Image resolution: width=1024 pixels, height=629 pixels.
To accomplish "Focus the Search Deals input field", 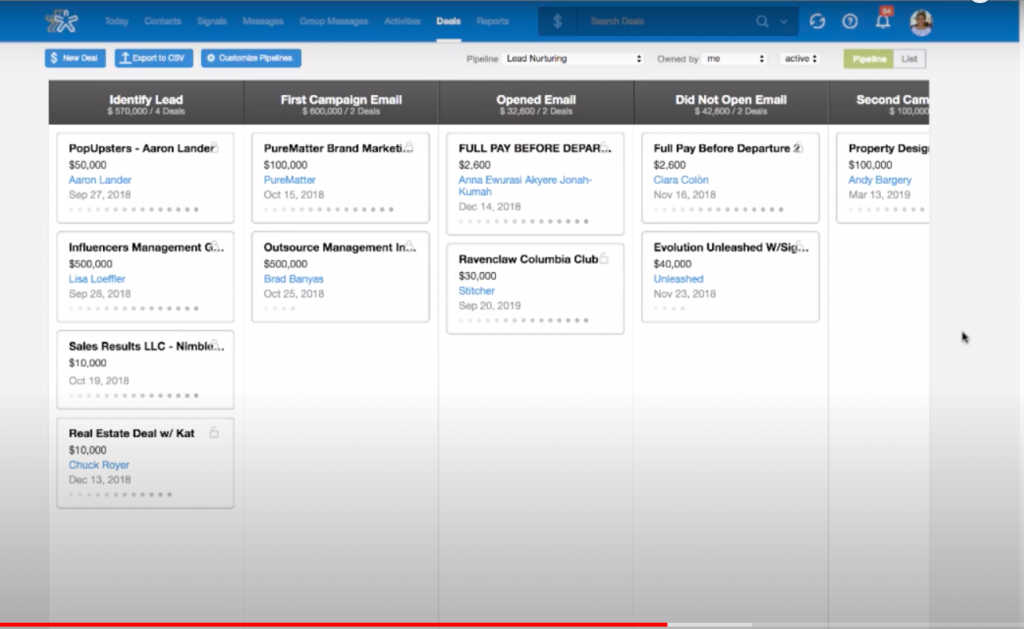I will [666, 22].
